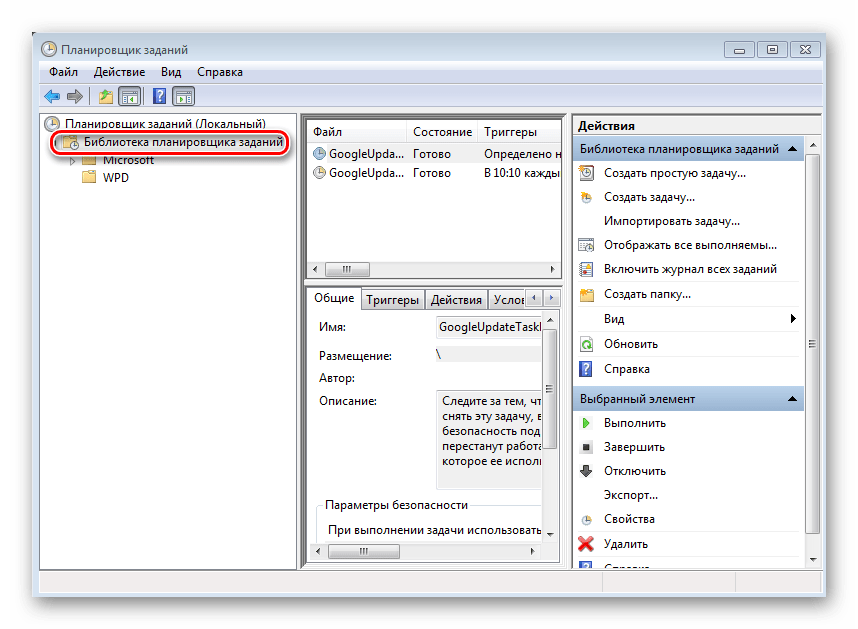This screenshot has height=629, width=858.
Task: Click the Экспорт... action
Action: [630, 495]
